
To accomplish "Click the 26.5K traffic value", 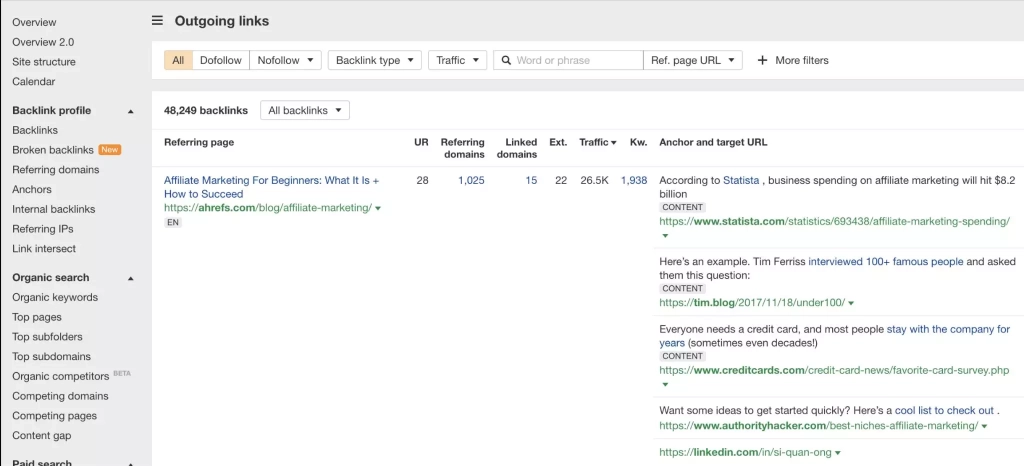I will click(x=594, y=181).
